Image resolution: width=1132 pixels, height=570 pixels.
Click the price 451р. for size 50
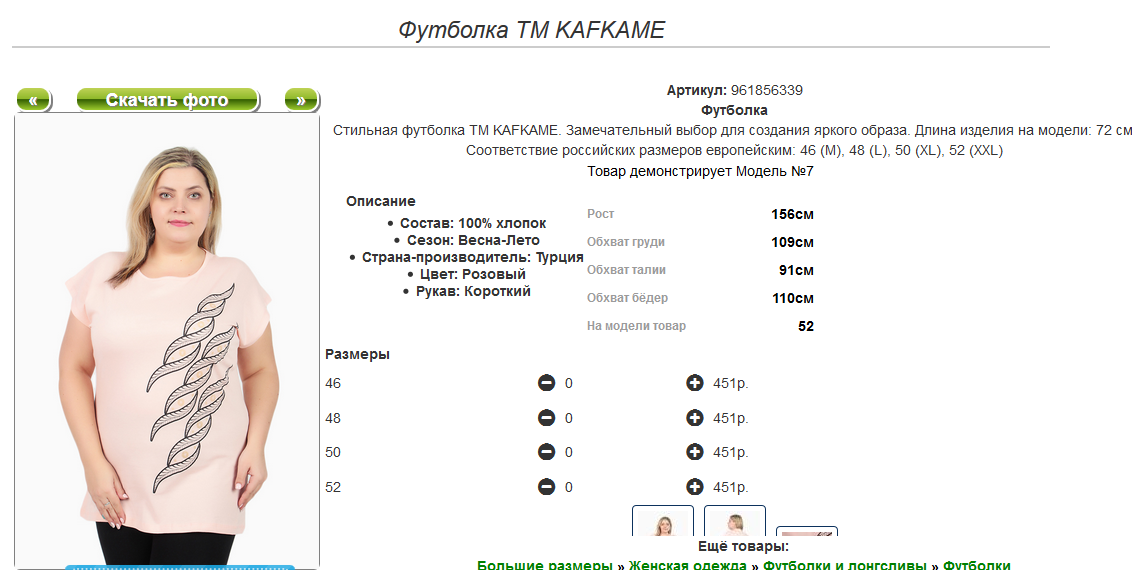coord(731,452)
